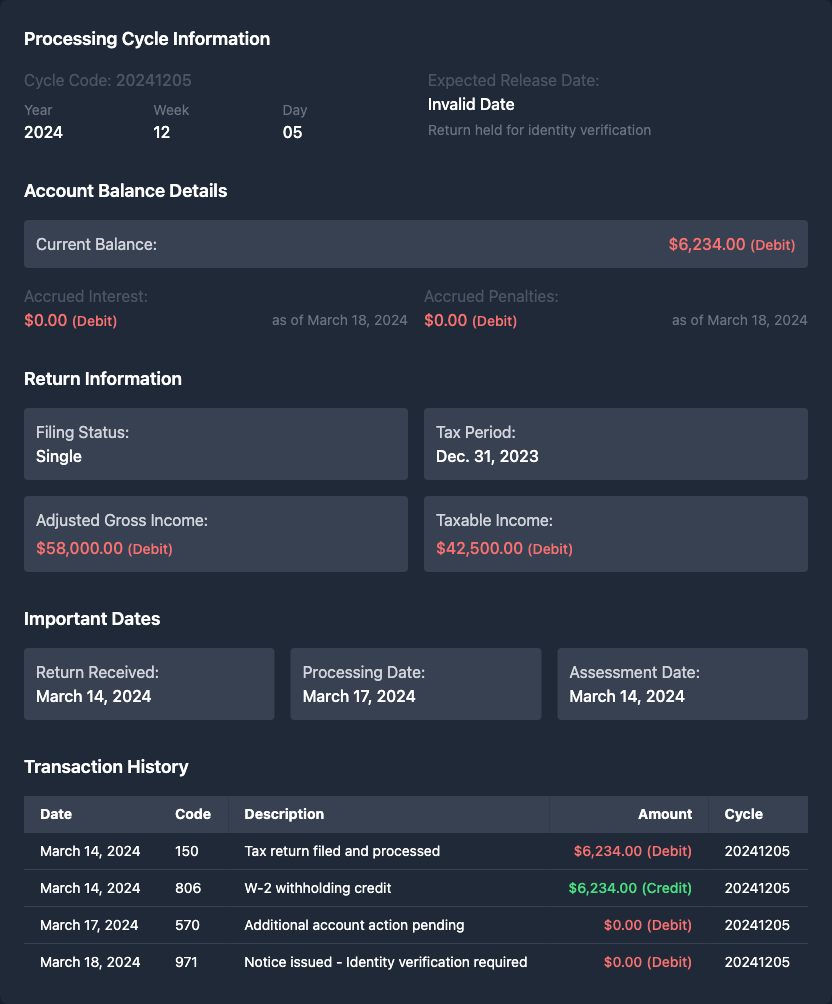This screenshot has width=832, height=1004.
Task: Select the Accrued Penalties amount
Action: pyautogui.click(x=470, y=321)
